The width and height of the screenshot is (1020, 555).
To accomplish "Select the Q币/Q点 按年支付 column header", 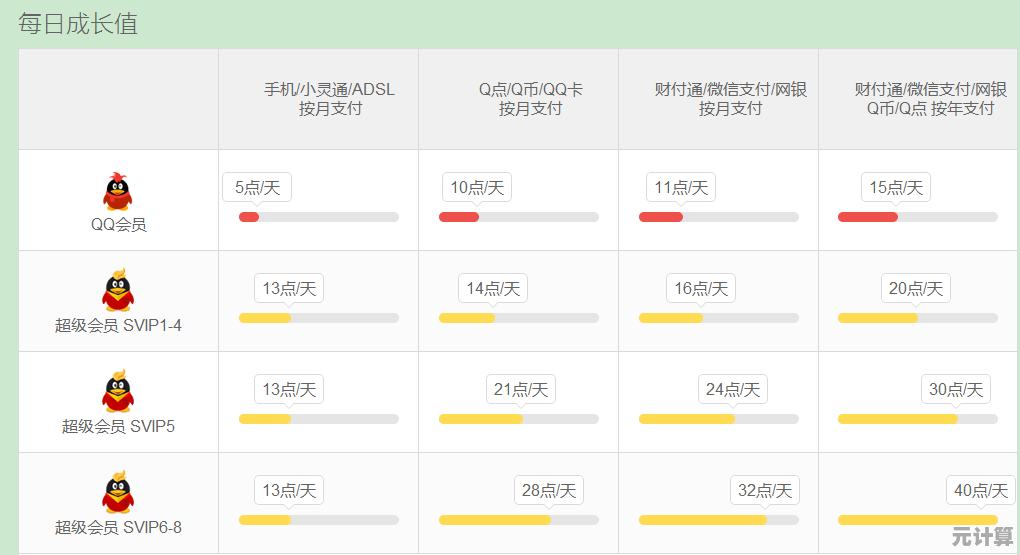I will click(930, 99).
